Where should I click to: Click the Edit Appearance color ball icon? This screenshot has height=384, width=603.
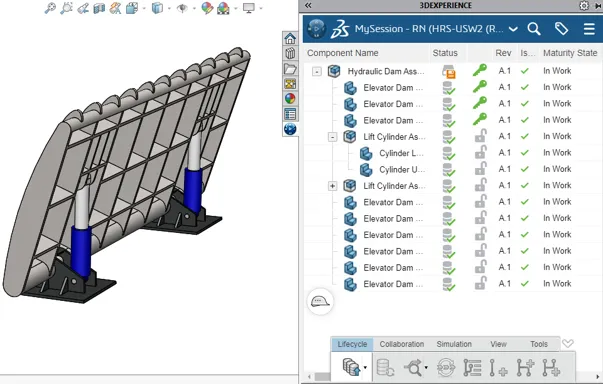pyautogui.click(x=207, y=8)
